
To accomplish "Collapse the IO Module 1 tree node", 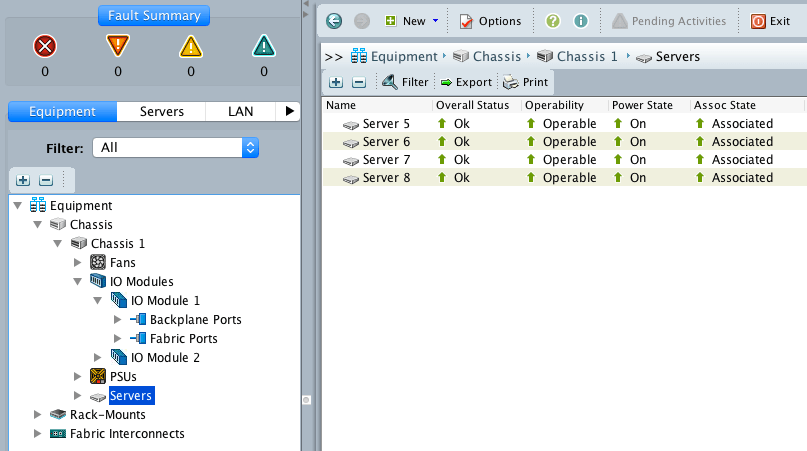I will pos(98,300).
